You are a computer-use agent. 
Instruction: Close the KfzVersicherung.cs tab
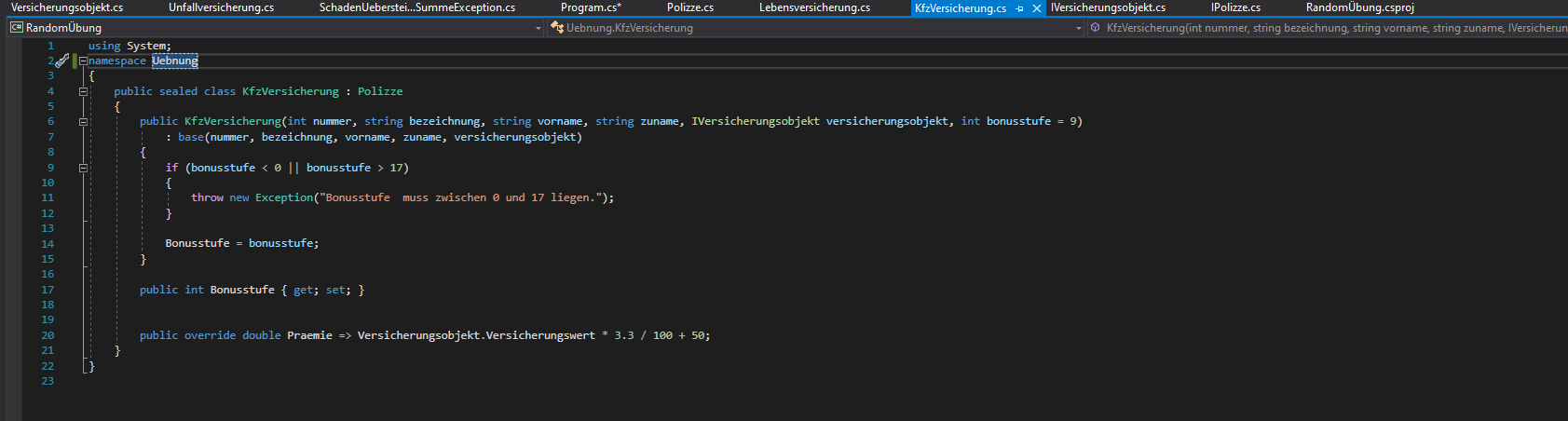1037,8
